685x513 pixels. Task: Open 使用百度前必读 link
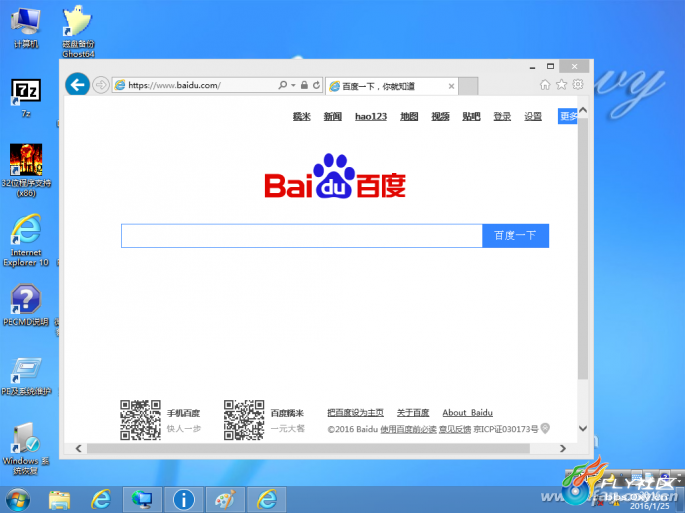coord(408,429)
